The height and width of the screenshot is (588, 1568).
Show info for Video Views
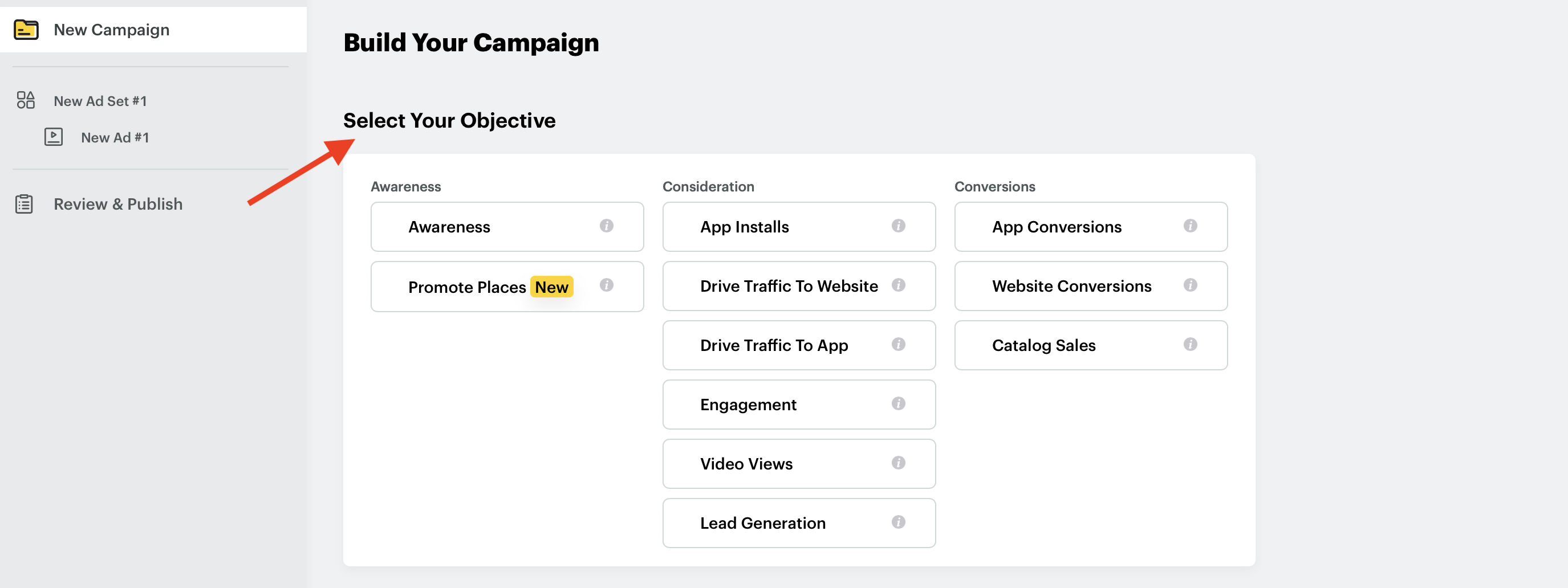(x=899, y=463)
